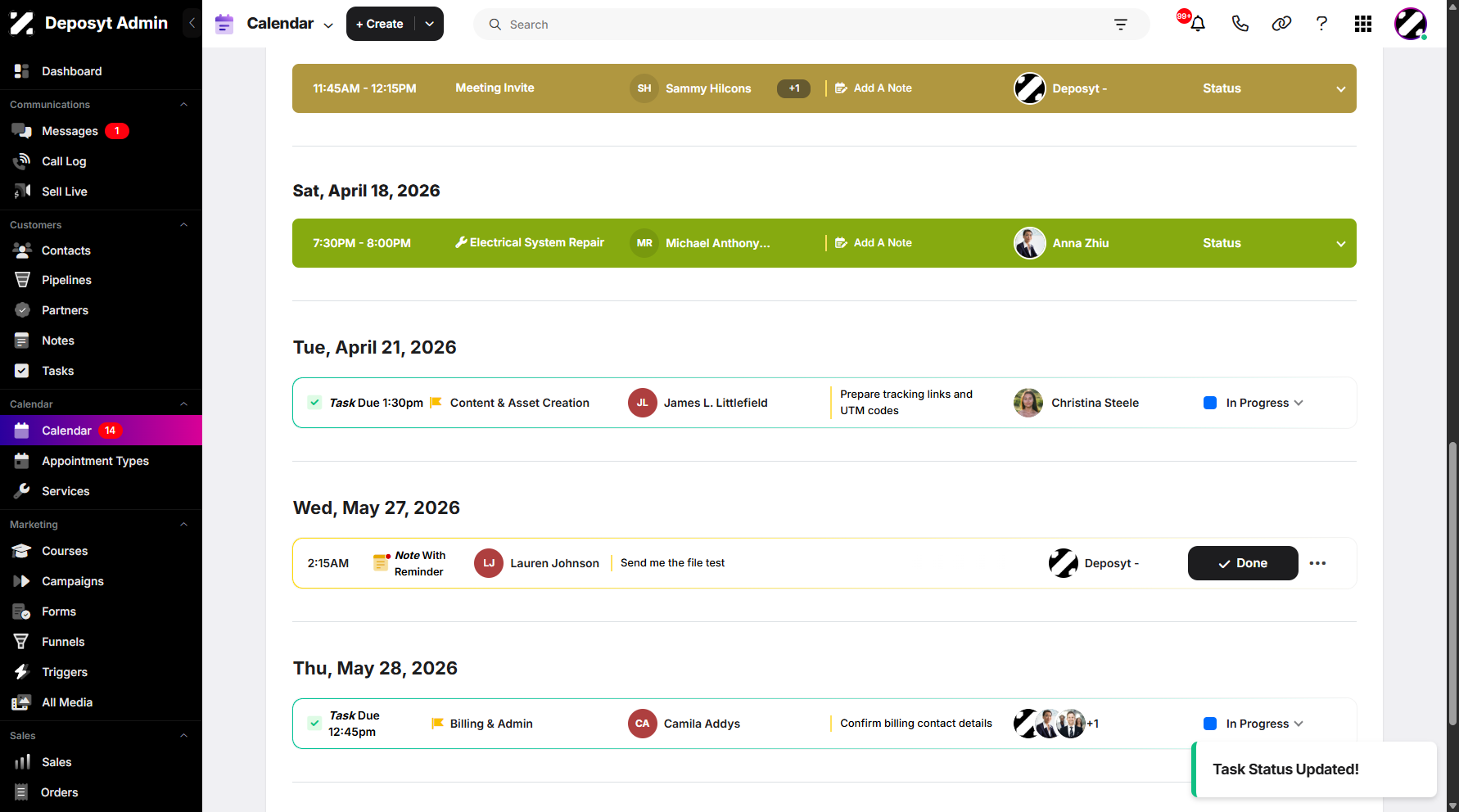Mark Lauren Johnson note as Done
This screenshot has width=1459, height=812.
tap(1243, 563)
